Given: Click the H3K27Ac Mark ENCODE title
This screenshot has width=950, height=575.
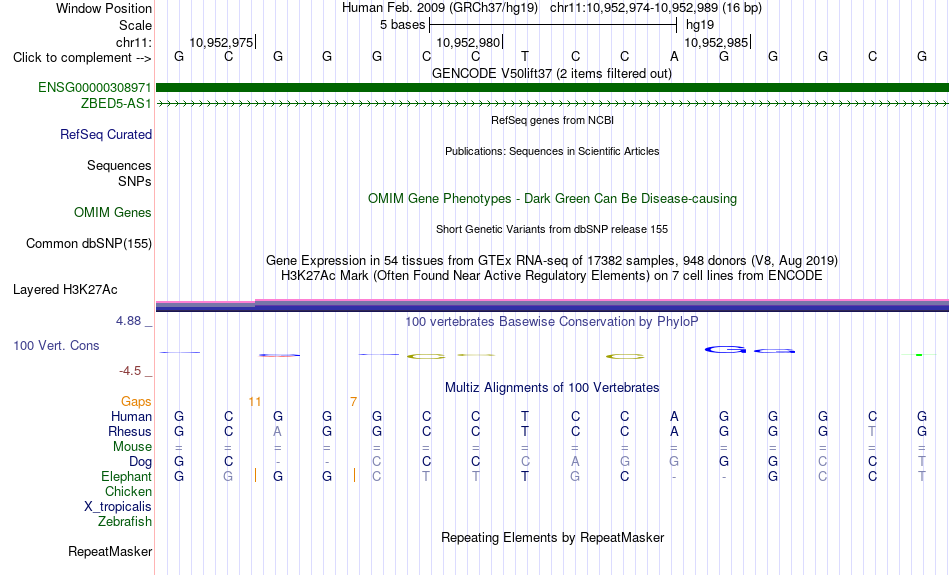Looking at the screenshot, I should [552, 276].
